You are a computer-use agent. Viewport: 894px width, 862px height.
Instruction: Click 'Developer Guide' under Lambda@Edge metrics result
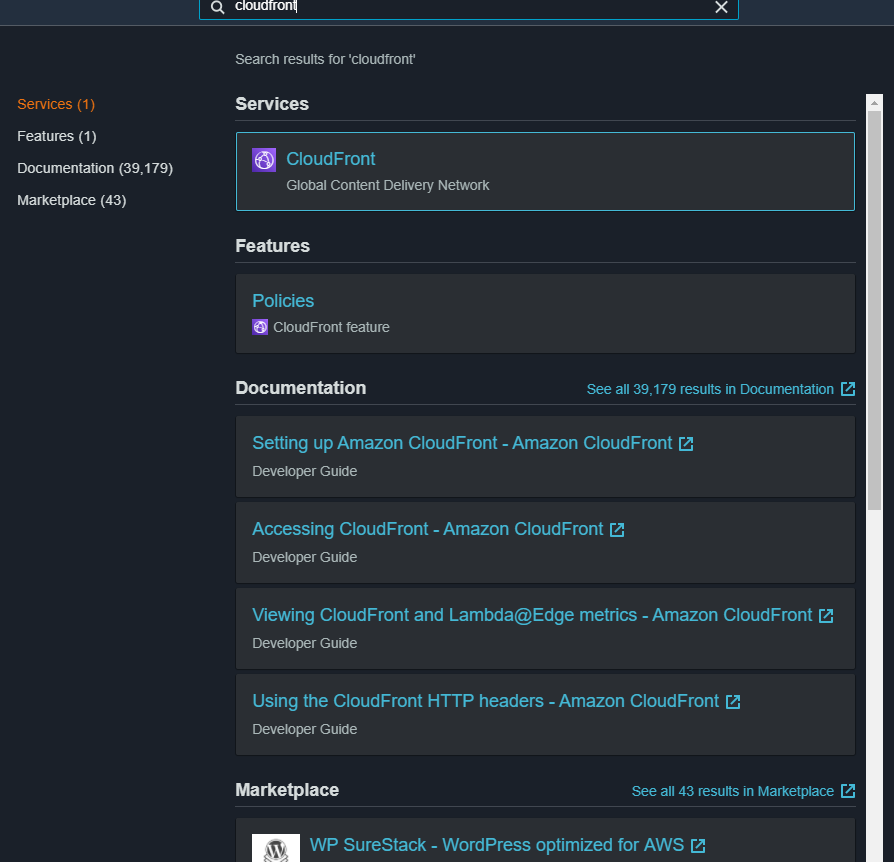[305, 644]
